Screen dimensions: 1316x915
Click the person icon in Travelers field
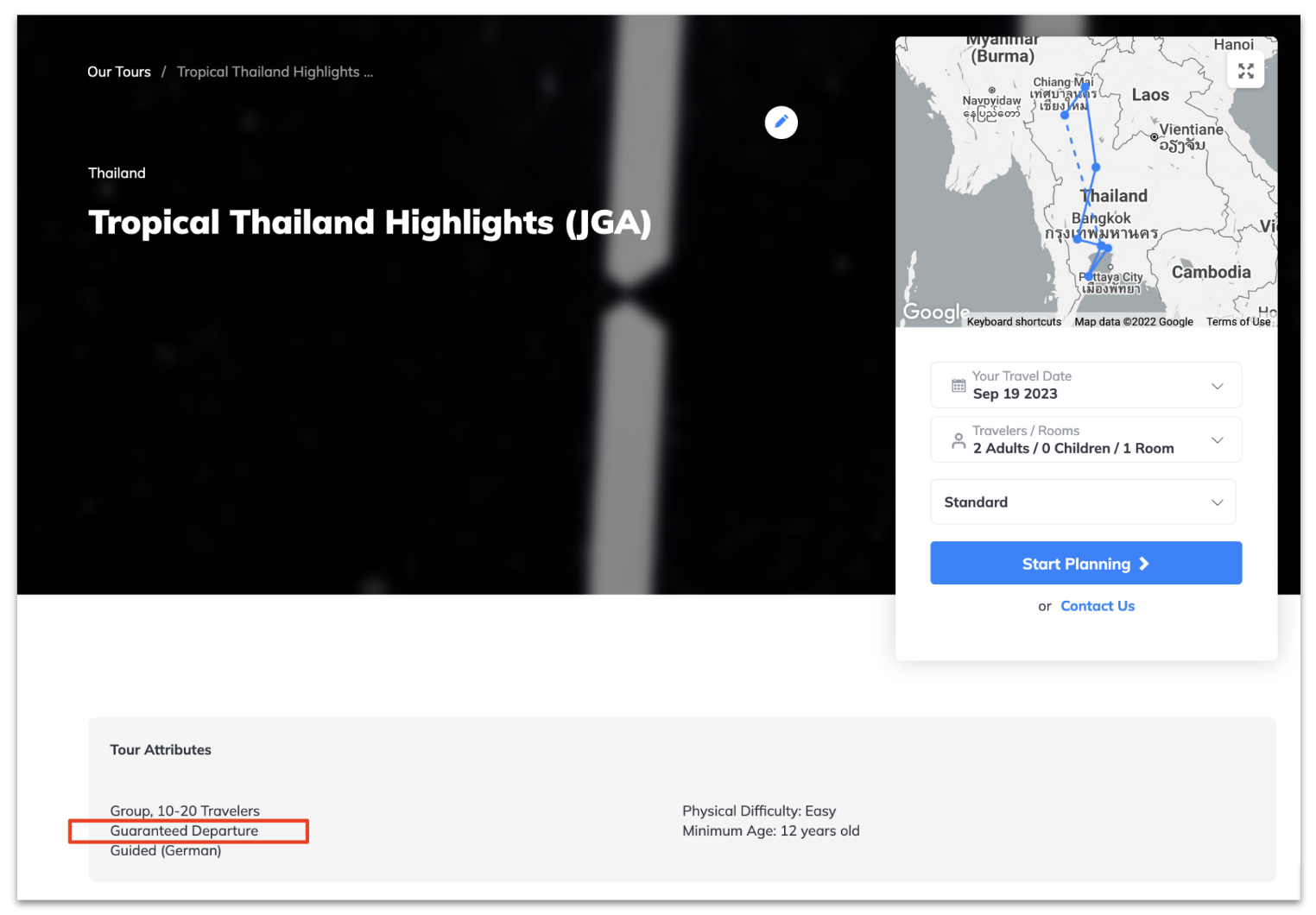pos(958,440)
